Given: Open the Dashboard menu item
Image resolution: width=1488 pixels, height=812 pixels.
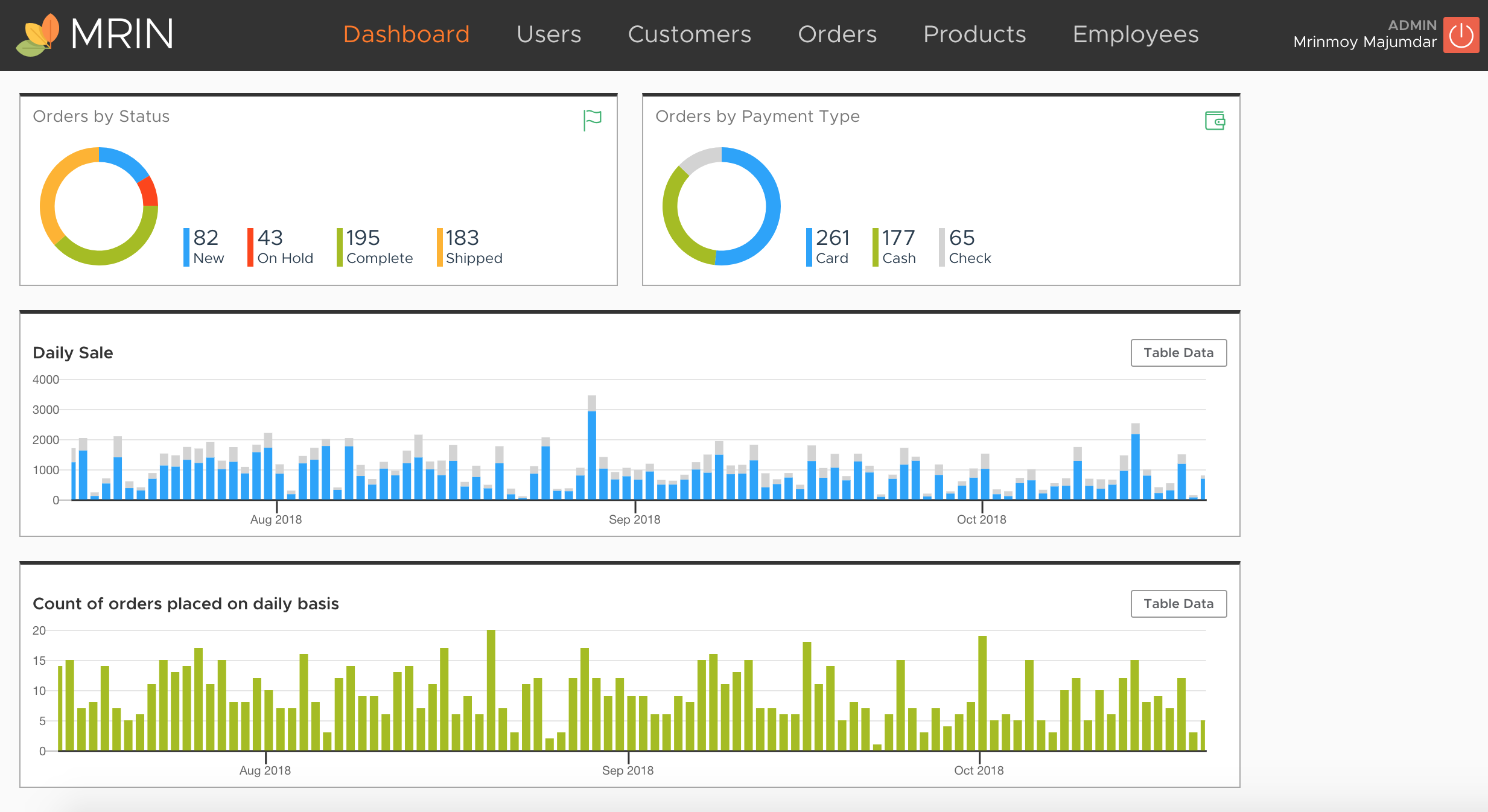Looking at the screenshot, I should (x=406, y=34).
